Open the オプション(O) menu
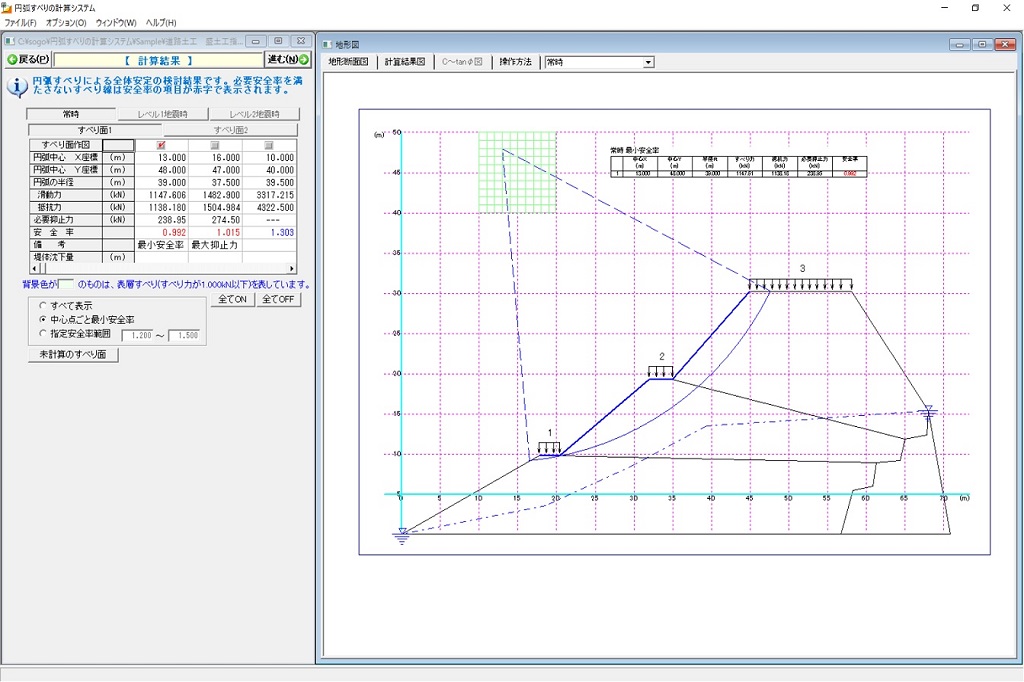The height and width of the screenshot is (682, 1024). (x=66, y=23)
